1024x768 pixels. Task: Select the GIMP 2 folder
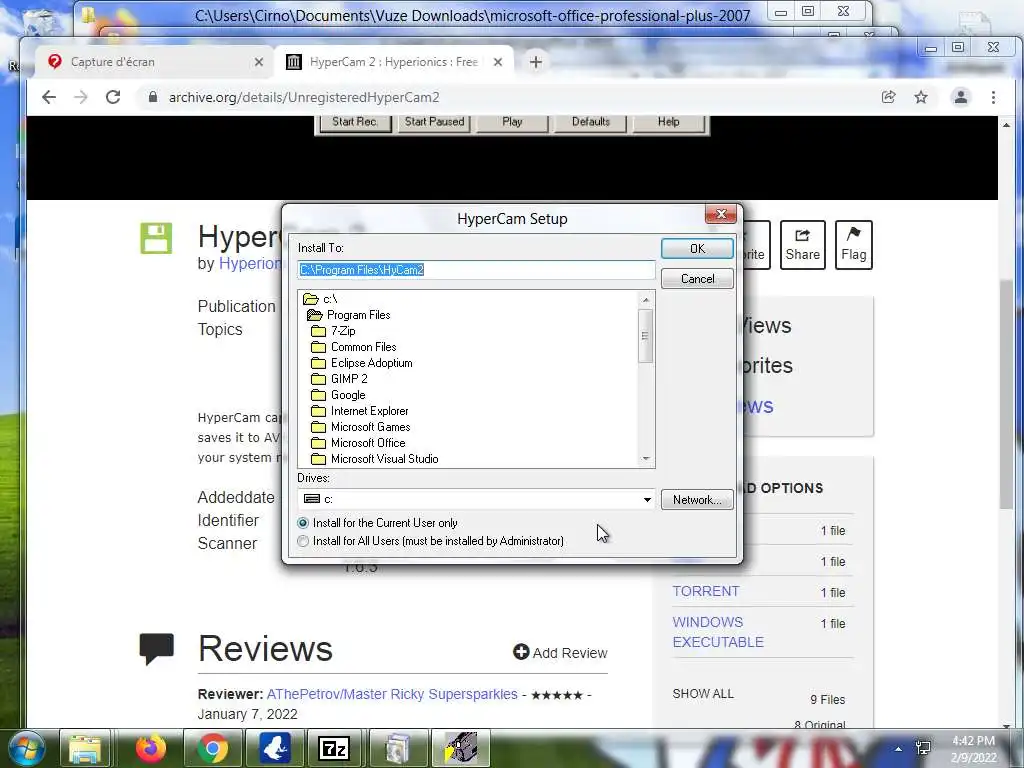339,379
